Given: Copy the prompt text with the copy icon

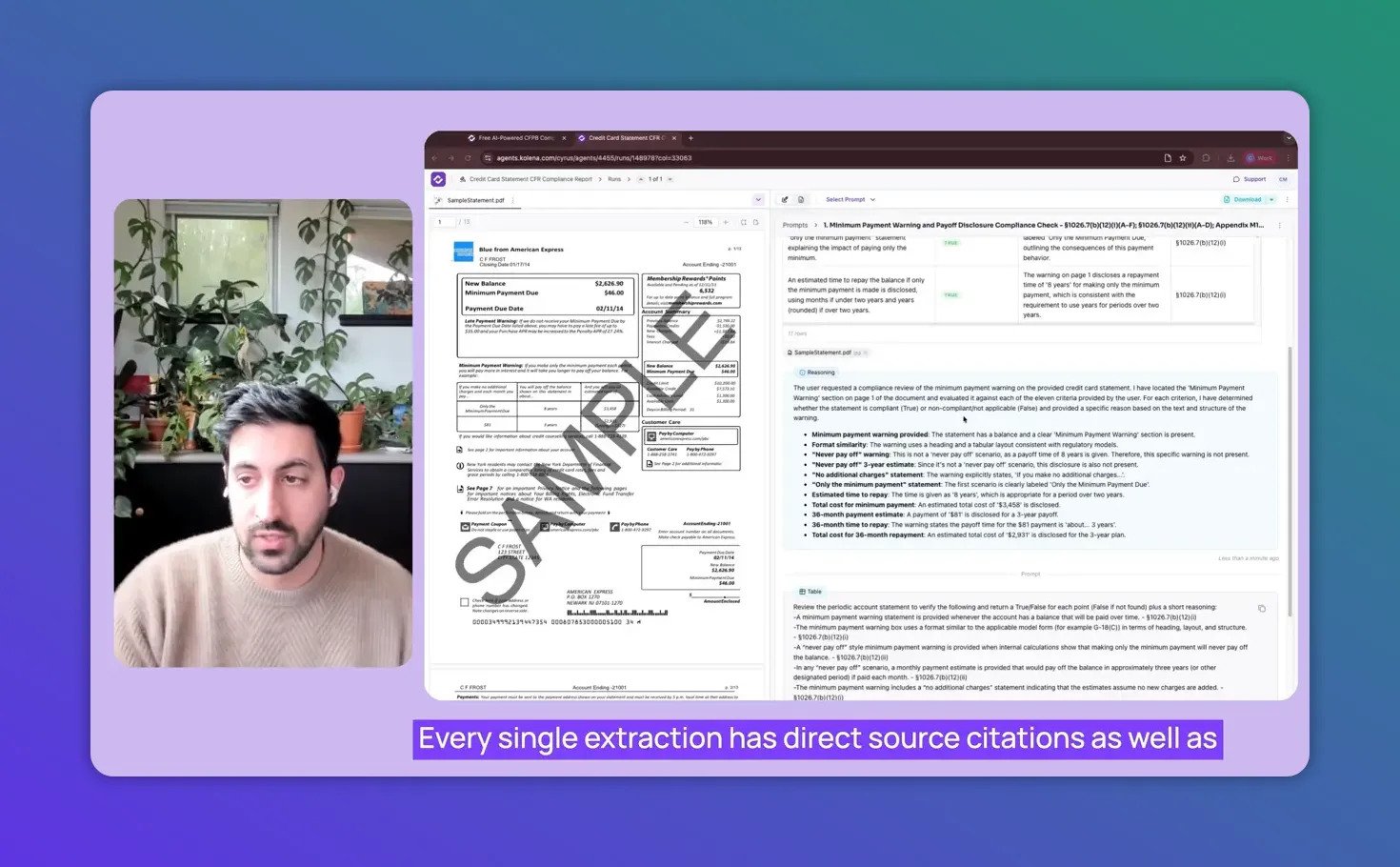Looking at the screenshot, I should click(x=1262, y=608).
